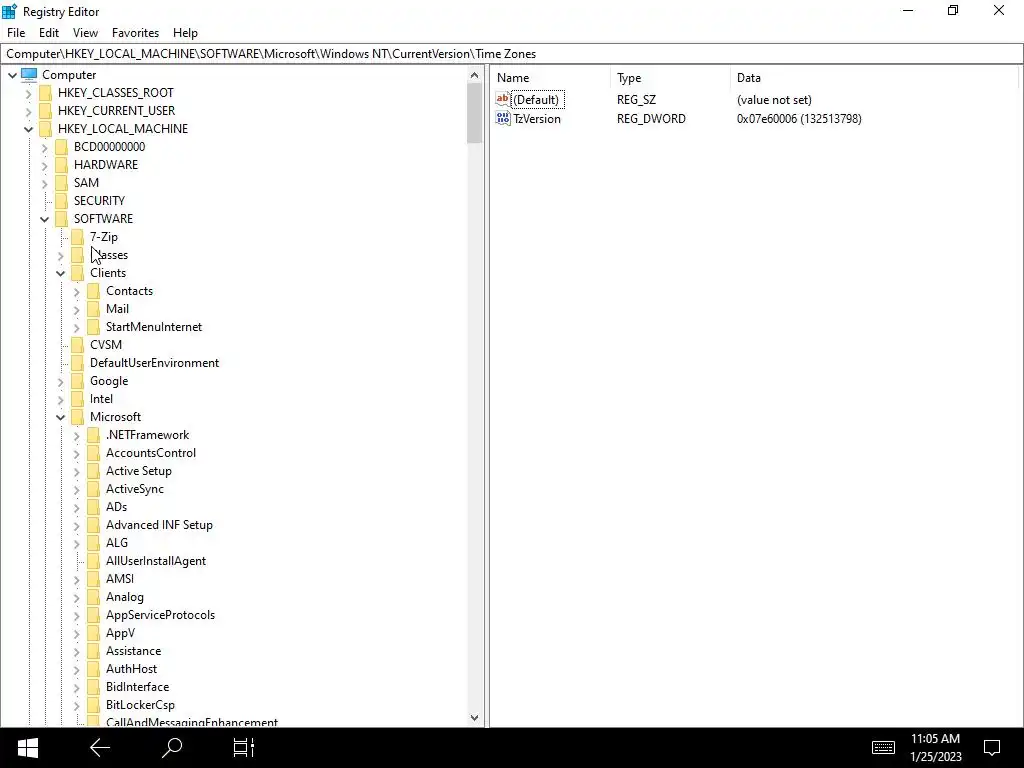Select the AuthHost key
The image size is (1024, 768).
coord(131,669)
